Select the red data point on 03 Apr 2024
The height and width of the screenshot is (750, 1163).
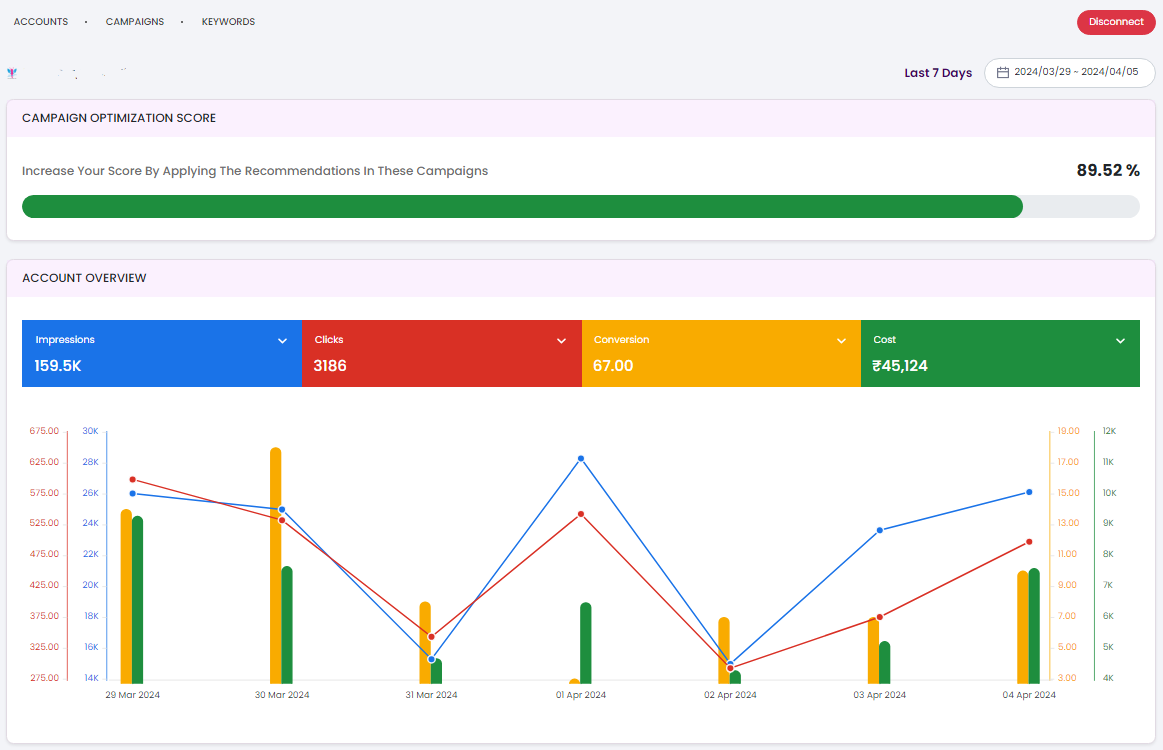(879, 618)
